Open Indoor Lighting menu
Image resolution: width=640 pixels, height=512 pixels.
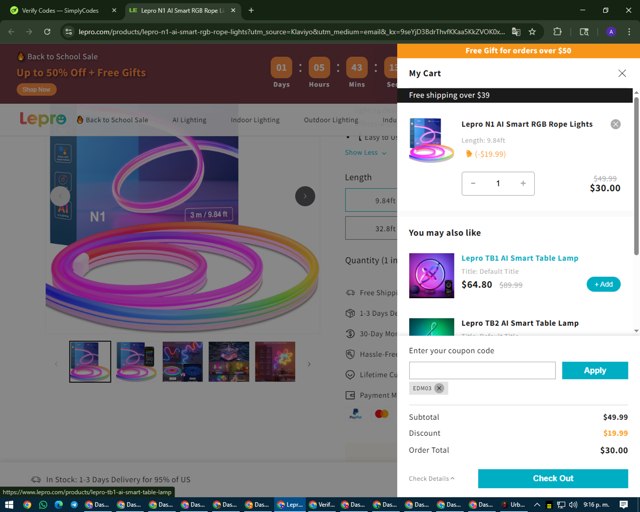tap(255, 120)
